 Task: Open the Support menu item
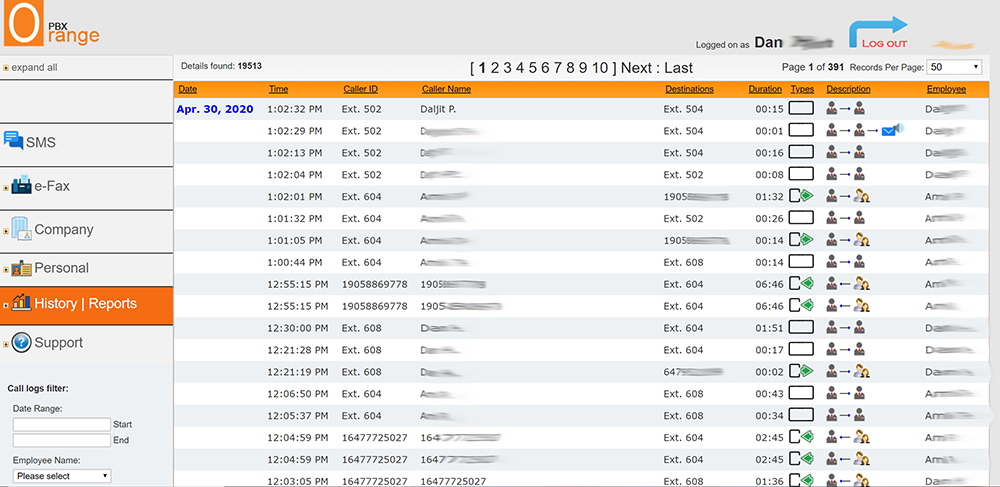(x=59, y=343)
